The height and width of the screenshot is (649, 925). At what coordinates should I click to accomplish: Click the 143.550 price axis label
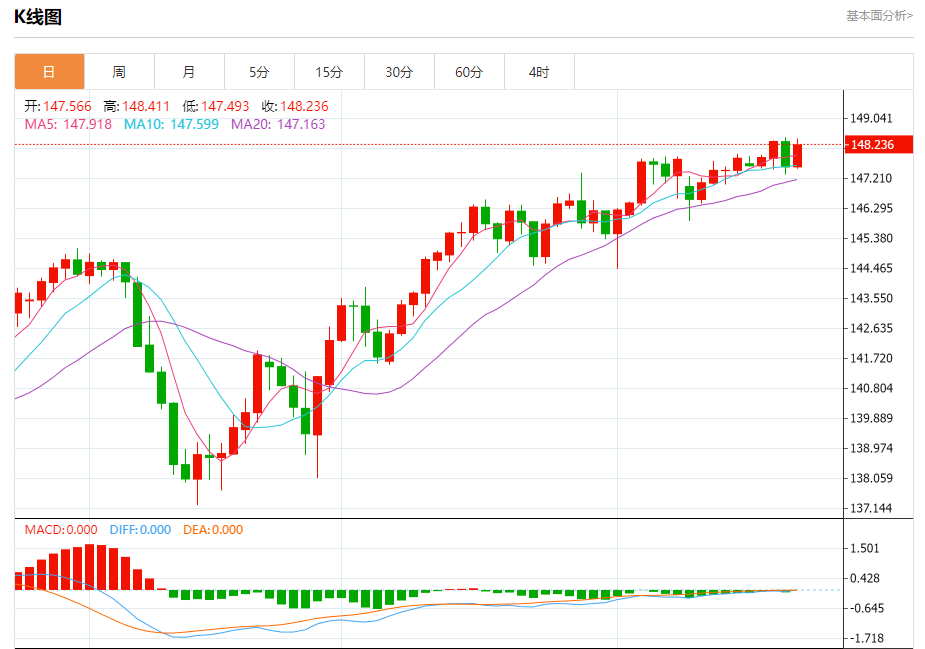click(871, 299)
